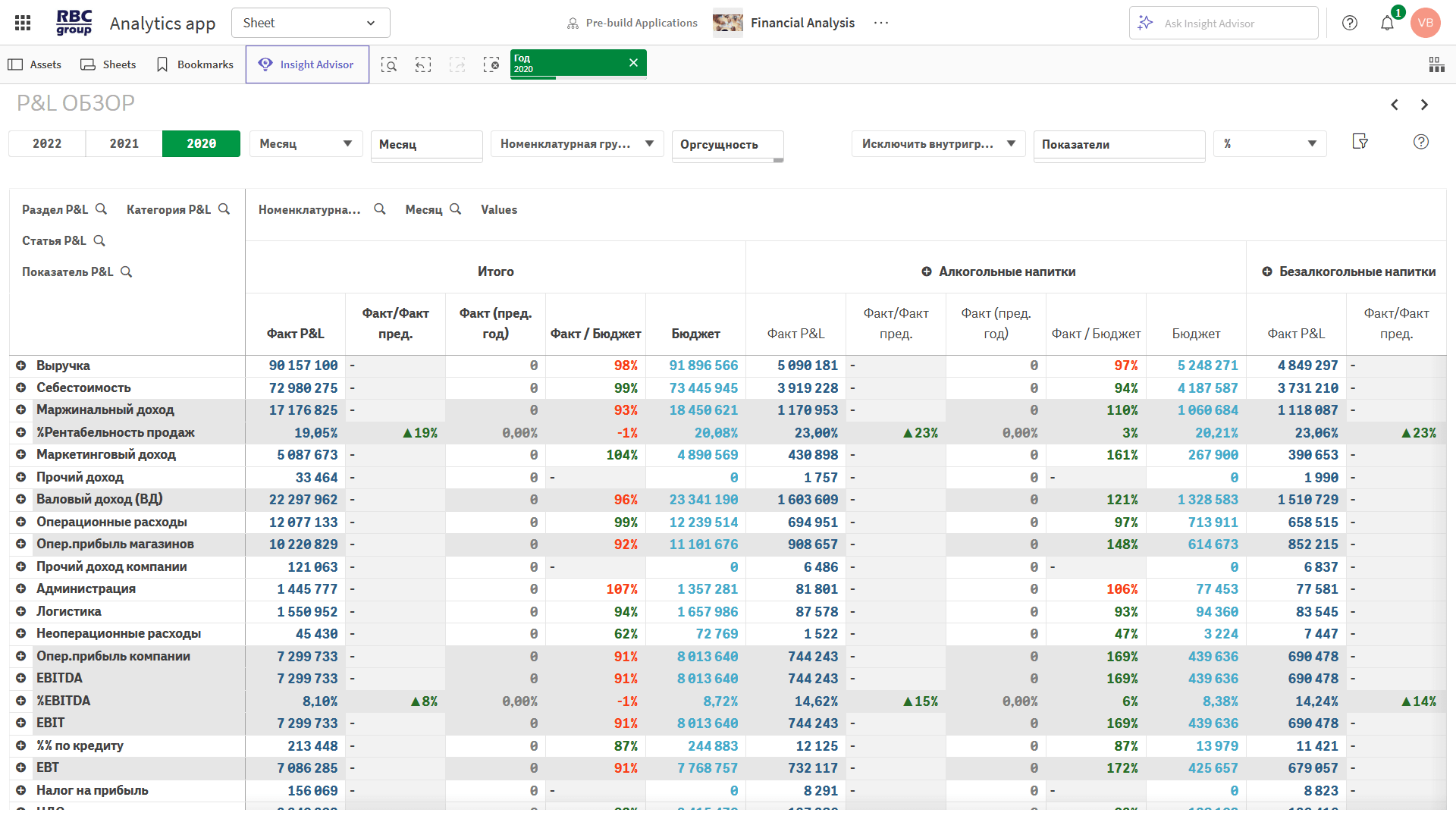Toggle the active 2020 year button

point(201,144)
